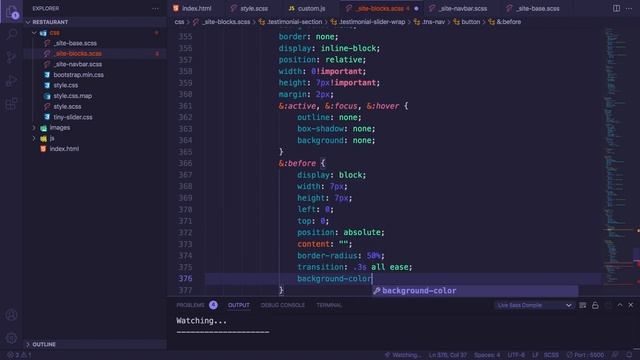Open Run and Debug view
The width and height of the screenshot is (640, 360).
point(11,80)
